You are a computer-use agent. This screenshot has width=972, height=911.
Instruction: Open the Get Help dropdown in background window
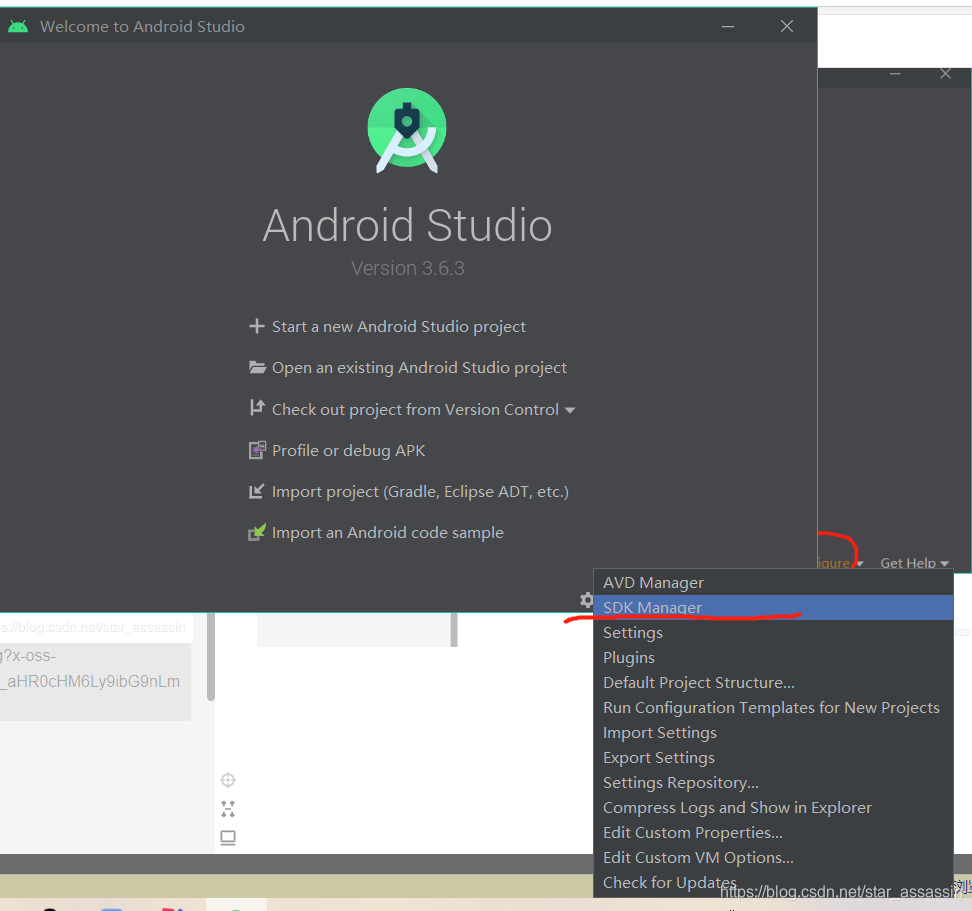coord(914,563)
